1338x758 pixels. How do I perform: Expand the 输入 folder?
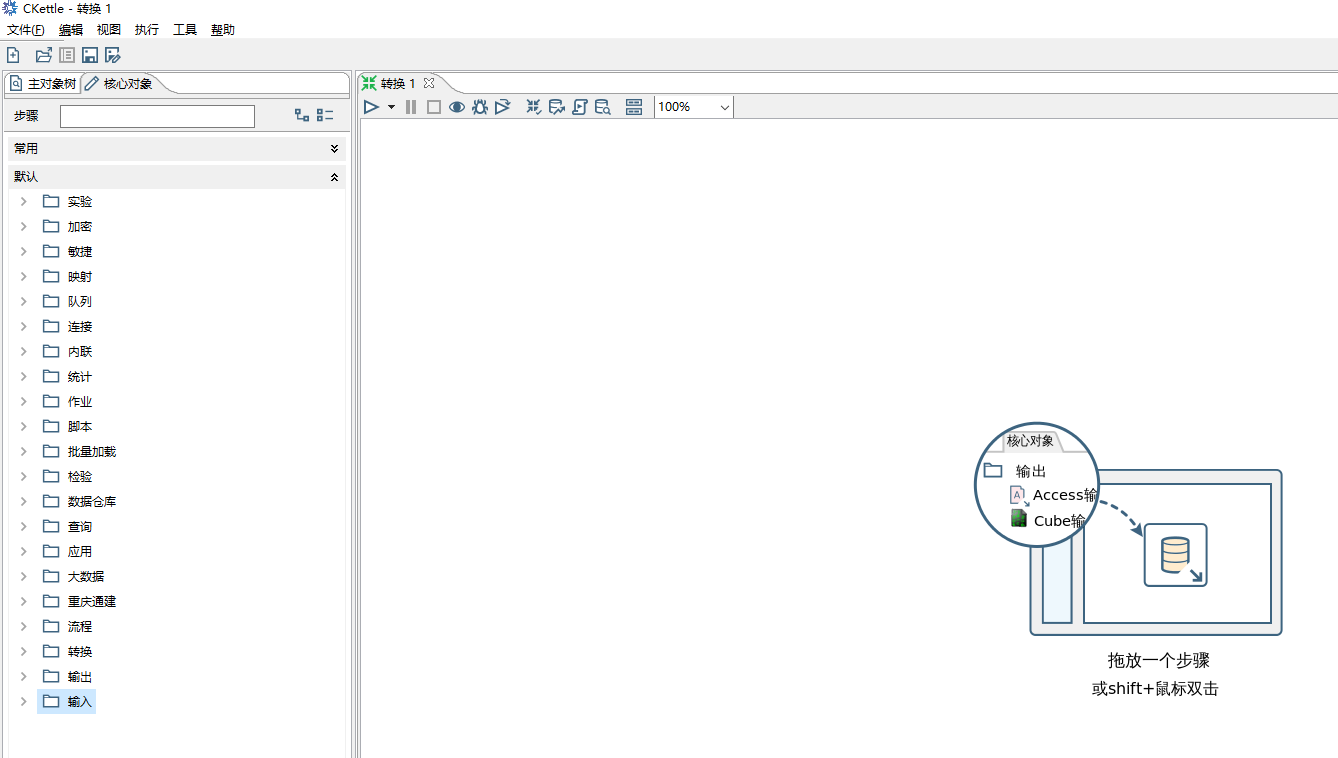point(24,702)
